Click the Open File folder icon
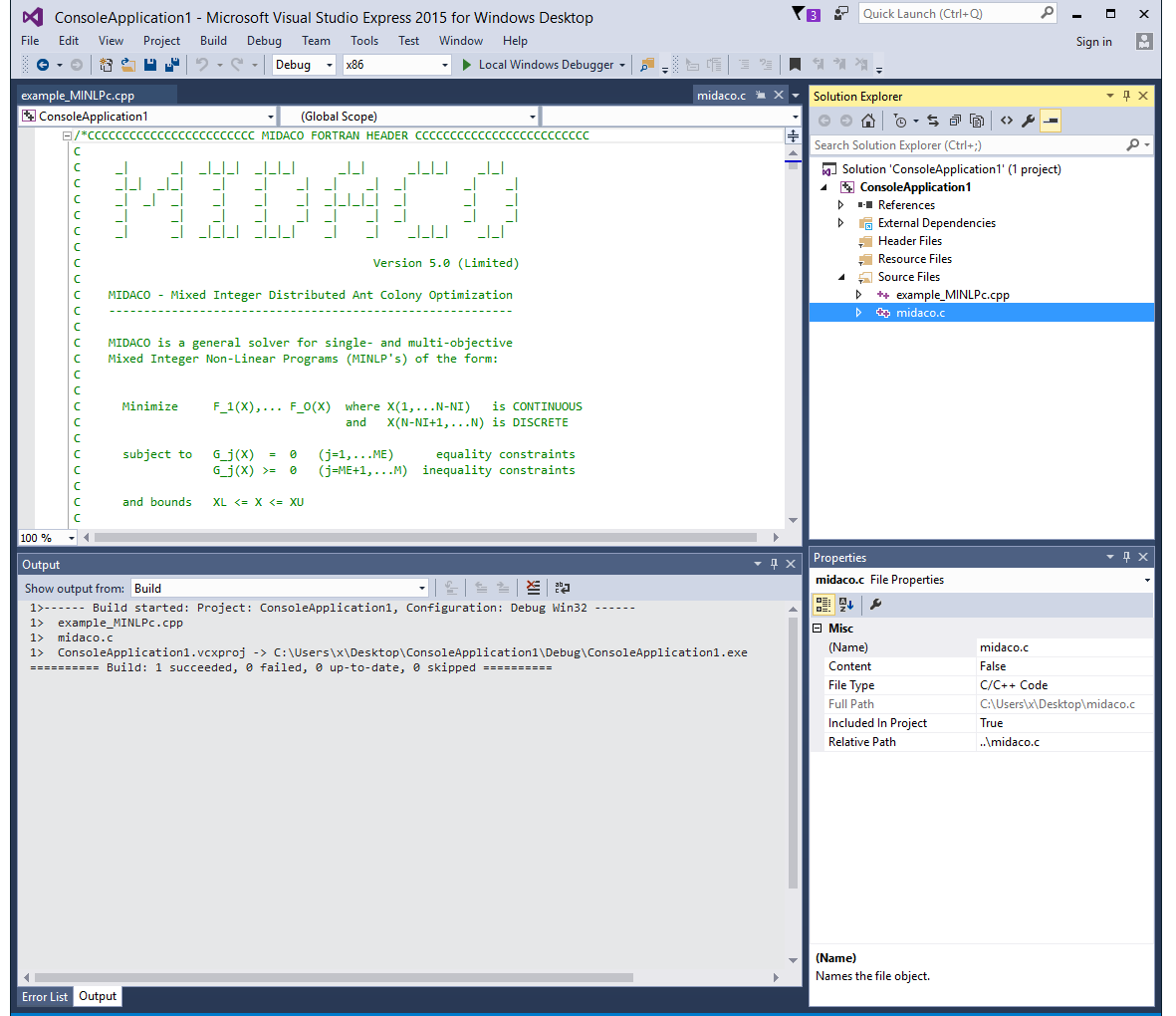The image size is (1176, 1016). (128, 65)
